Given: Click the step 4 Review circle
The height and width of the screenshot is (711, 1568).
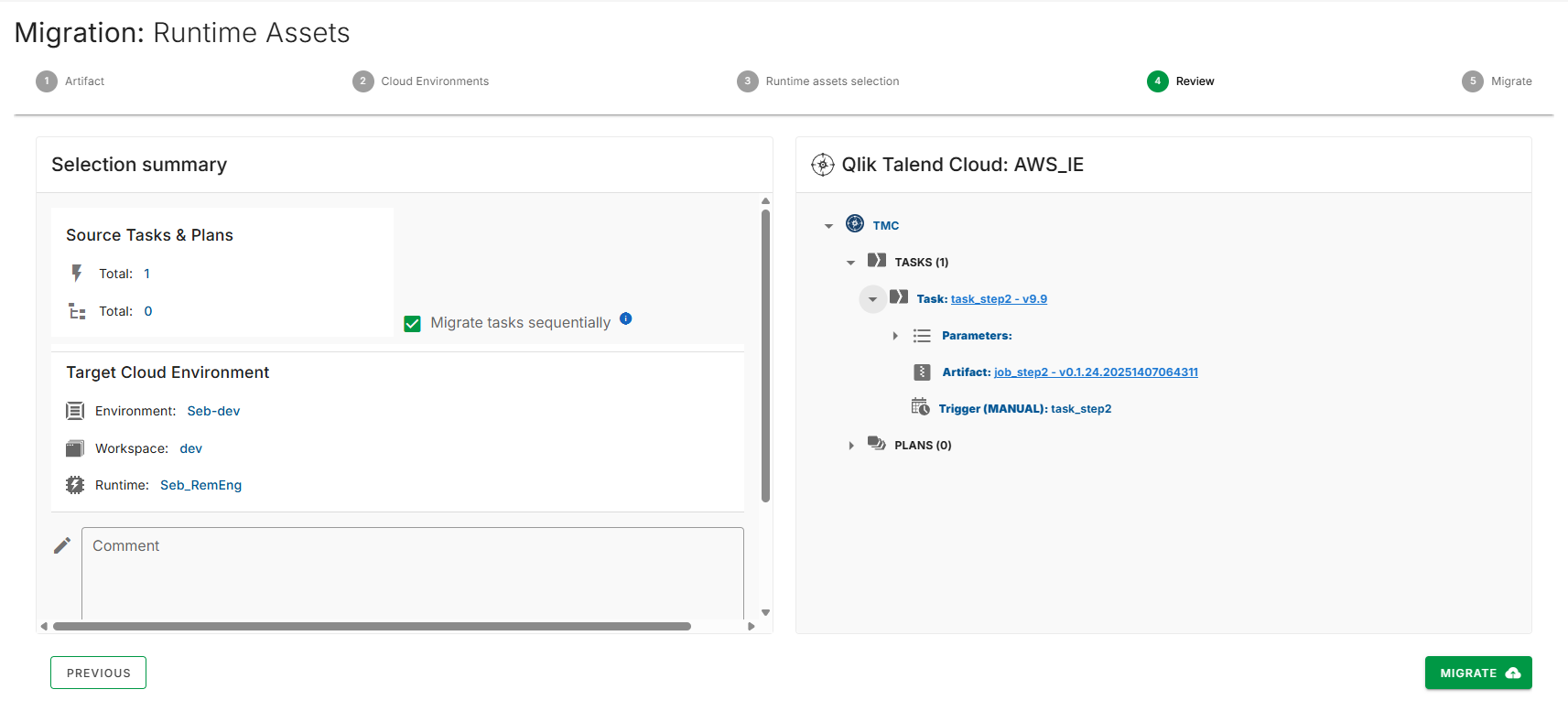Looking at the screenshot, I should tap(1158, 81).
